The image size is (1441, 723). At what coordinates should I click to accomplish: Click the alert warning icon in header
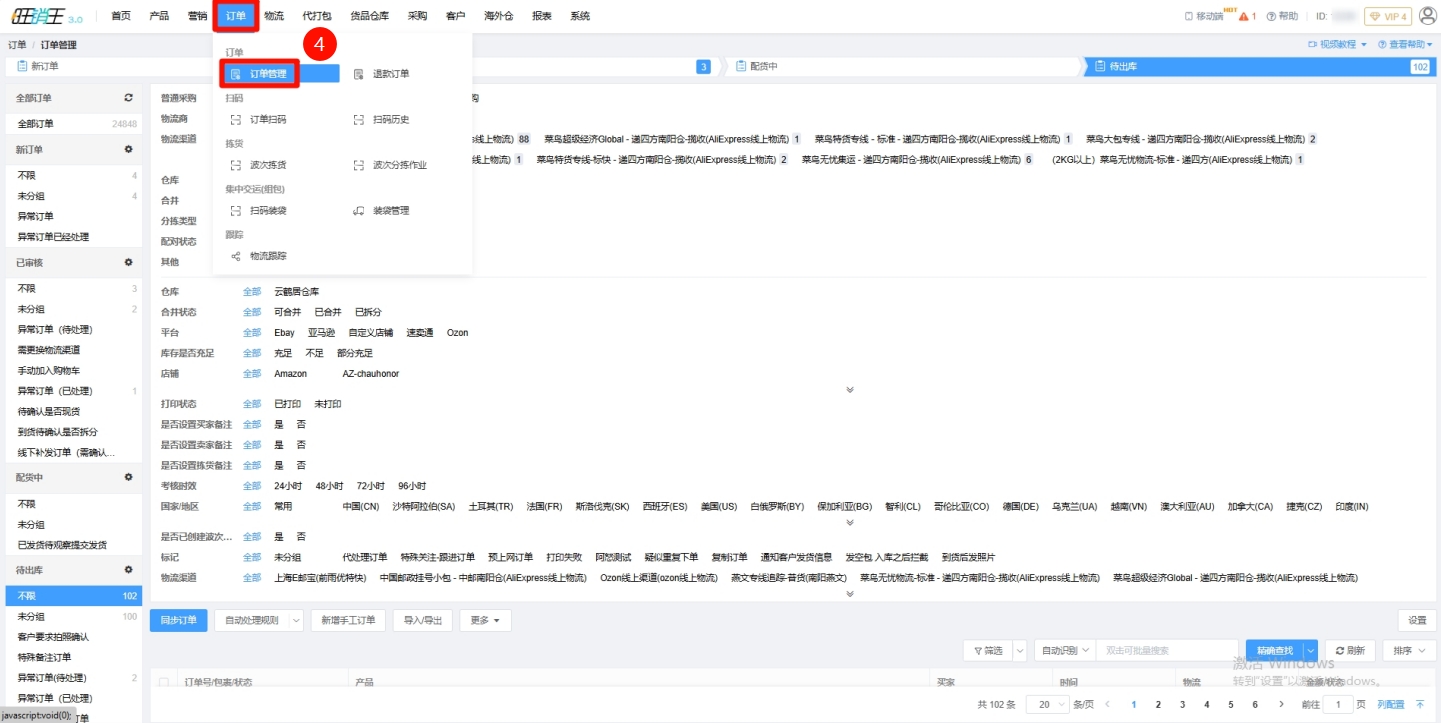(x=1243, y=17)
